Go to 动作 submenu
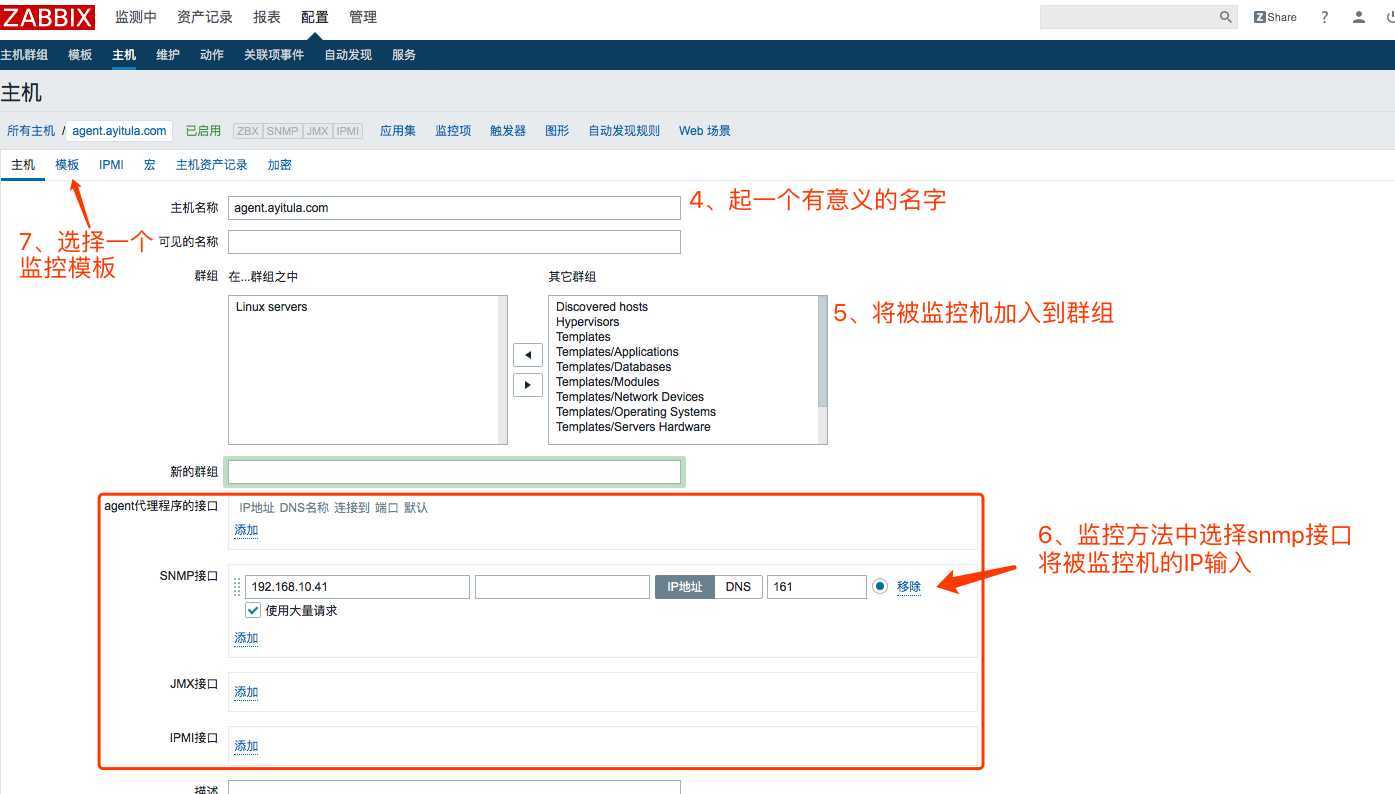 click(212, 55)
